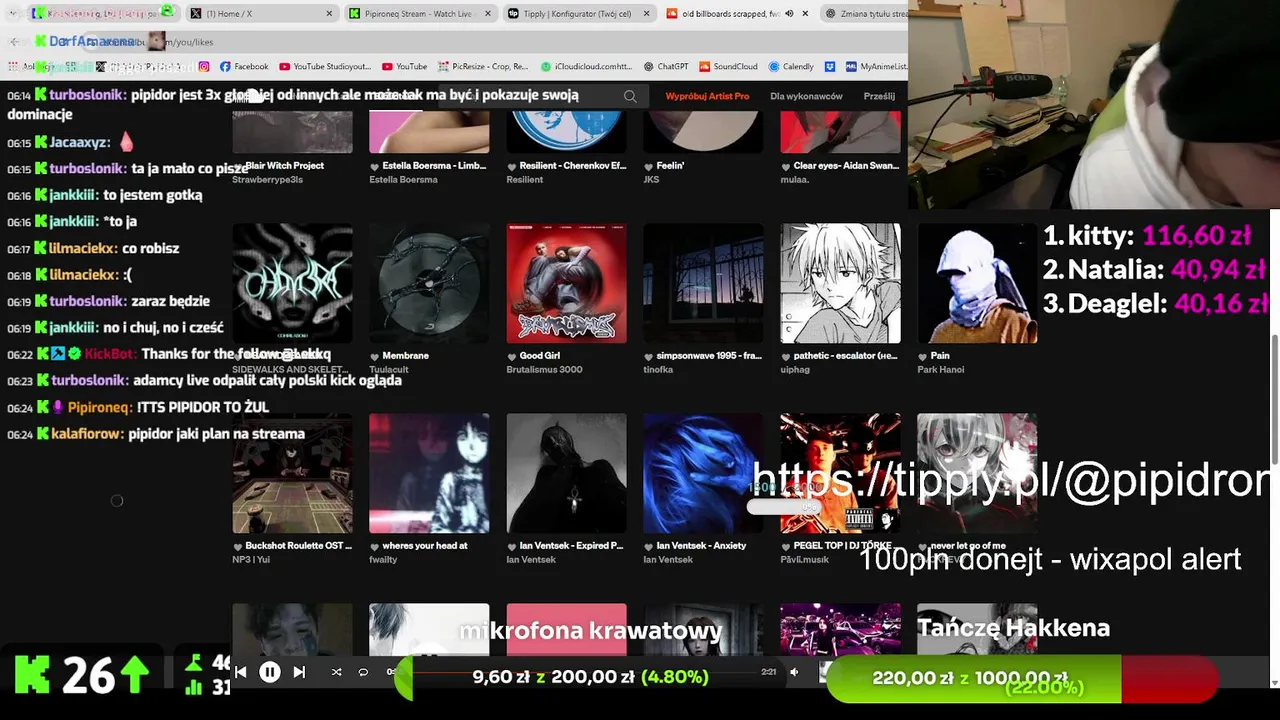
Task: Open the SoundCloud search magnifier icon
Action: [630, 96]
